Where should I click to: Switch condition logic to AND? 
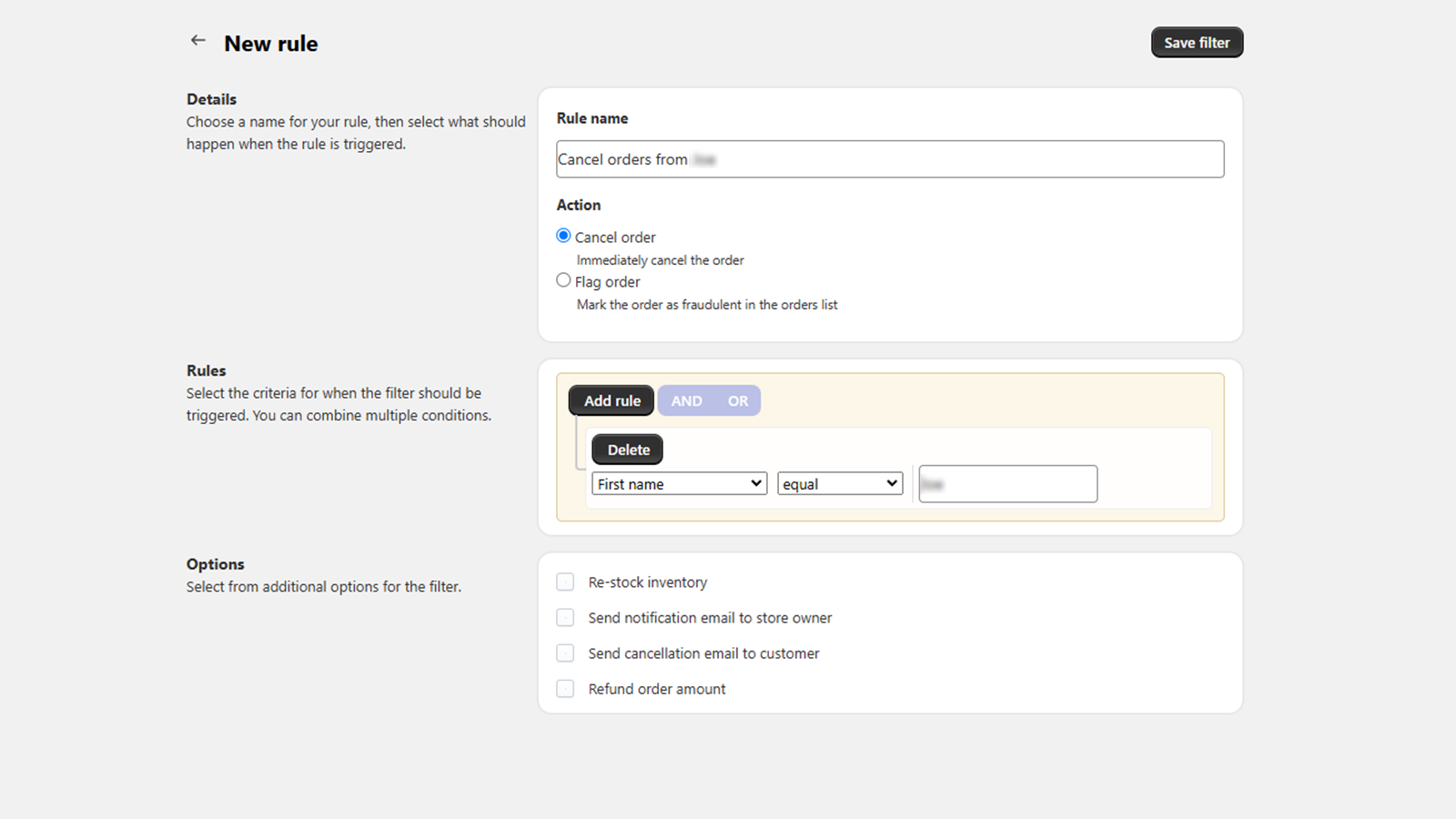pyautogui.click(x=686, y=401)
